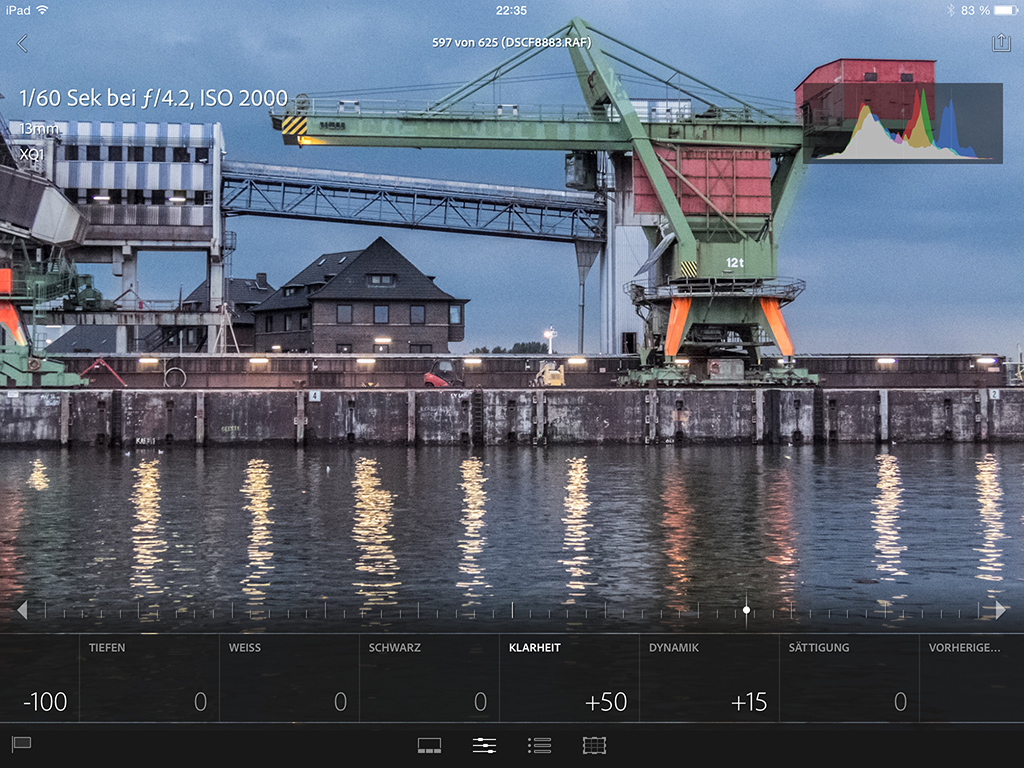Choose the Schwarz adjustment tile
This screenshot has width=1024, height=768.
[429, 677]
